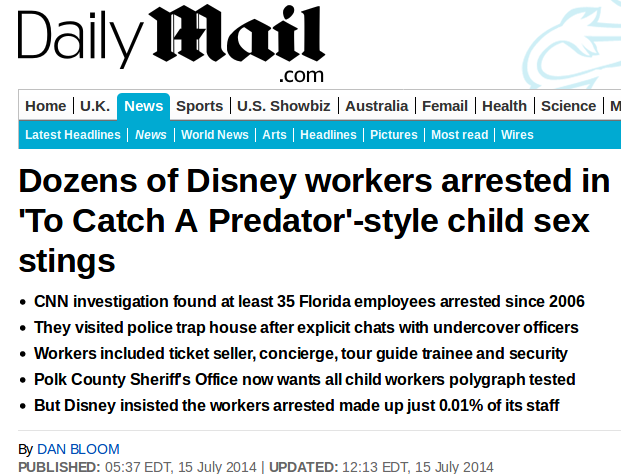Click the Daily Mail logo
The width and height of the screenshot is (621, 474).
pos(171,43)
